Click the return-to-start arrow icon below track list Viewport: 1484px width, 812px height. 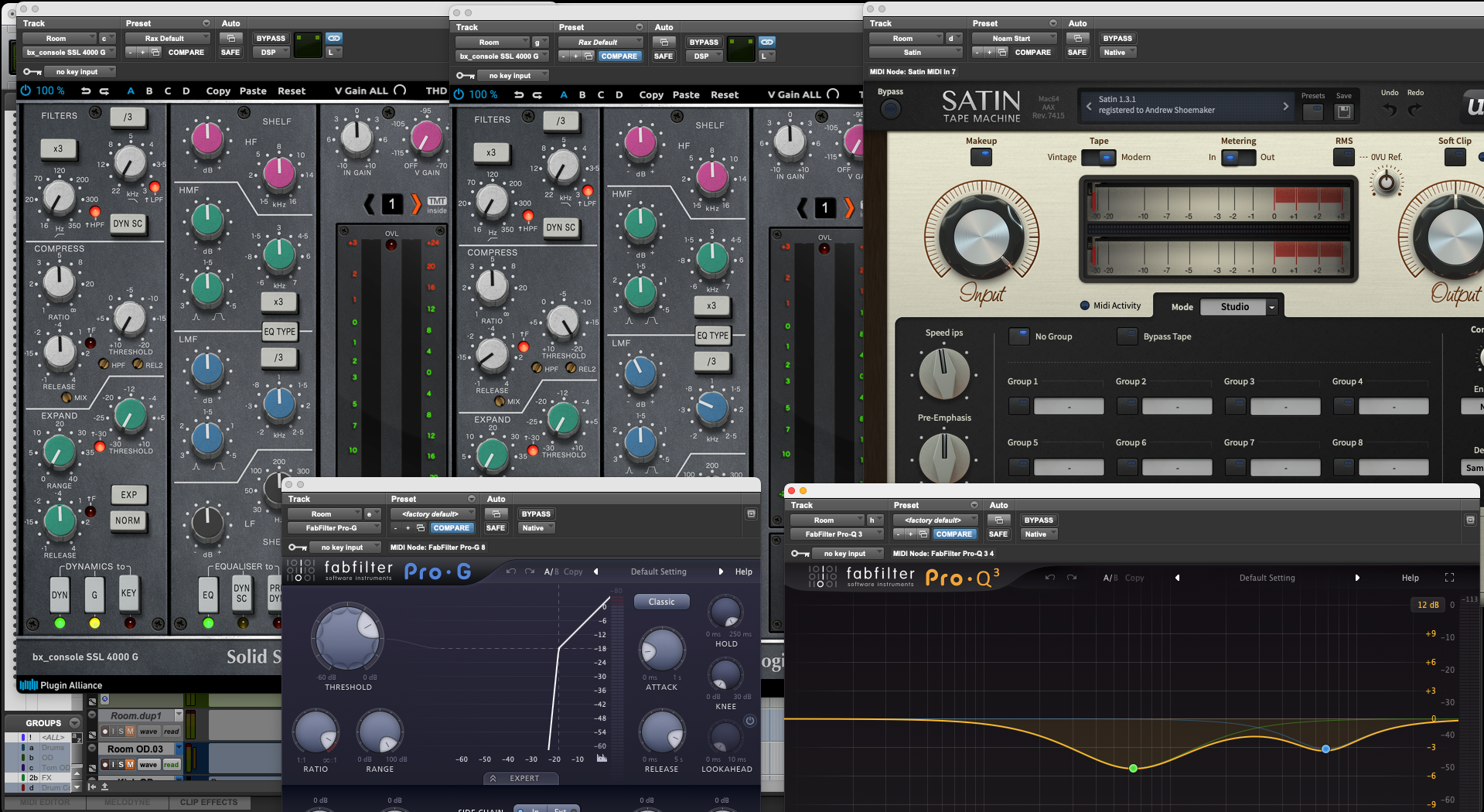pyautogui.click(x=92, y=786)
